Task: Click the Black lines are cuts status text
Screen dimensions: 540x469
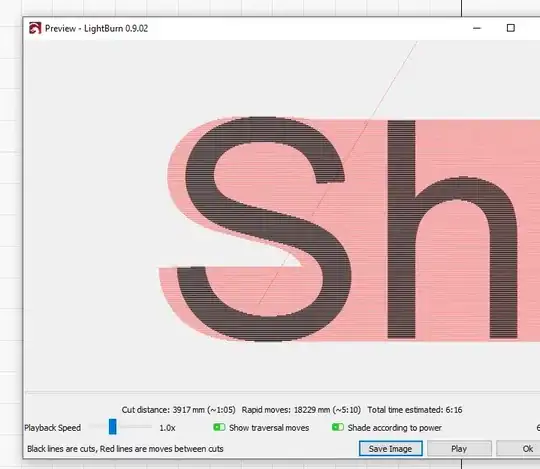Action: pyautogui.click(x=125, y=449)
